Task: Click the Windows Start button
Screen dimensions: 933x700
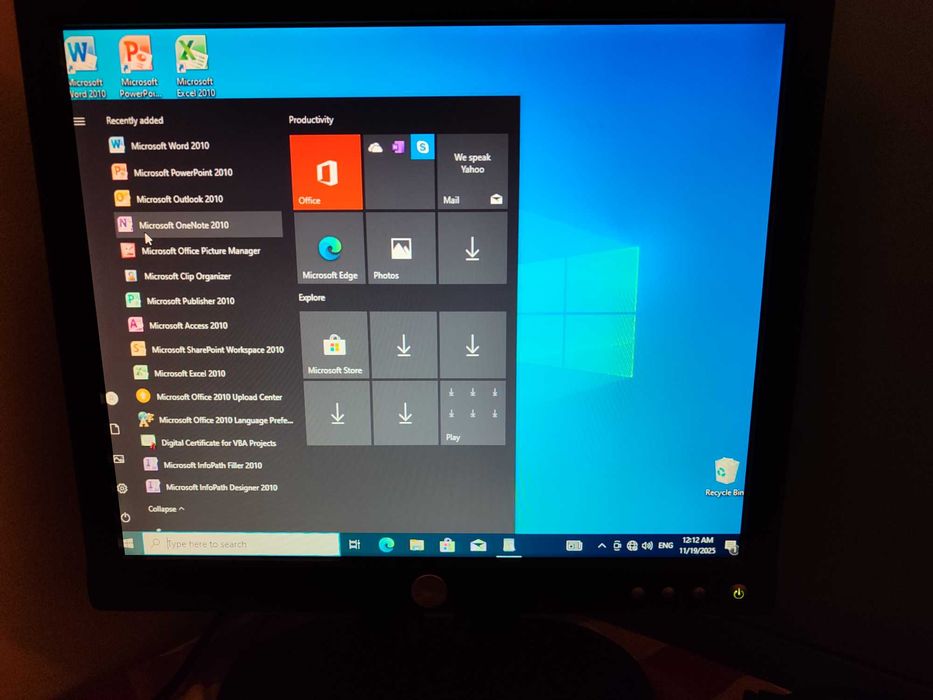Action: (128, 543)
